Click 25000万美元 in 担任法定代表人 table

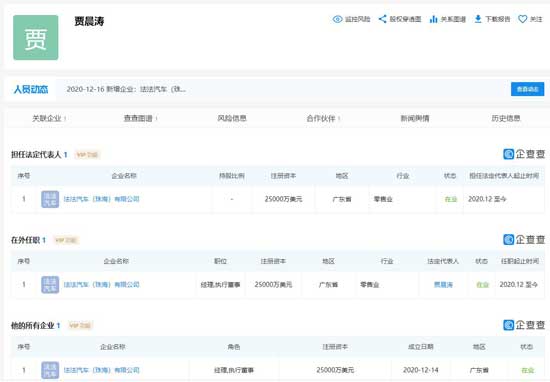283,199
